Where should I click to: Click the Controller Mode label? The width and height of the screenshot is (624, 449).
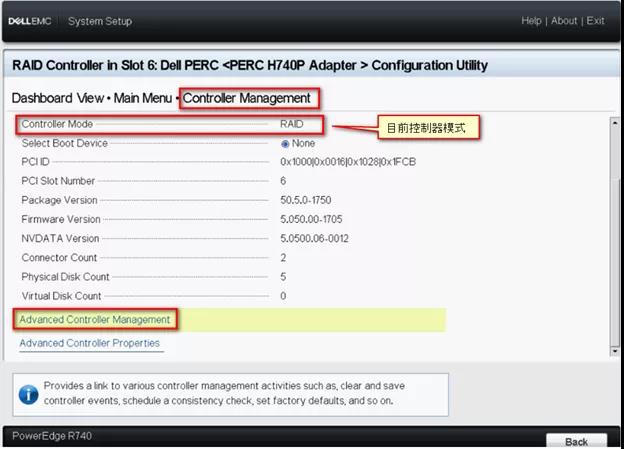(57, 124)
